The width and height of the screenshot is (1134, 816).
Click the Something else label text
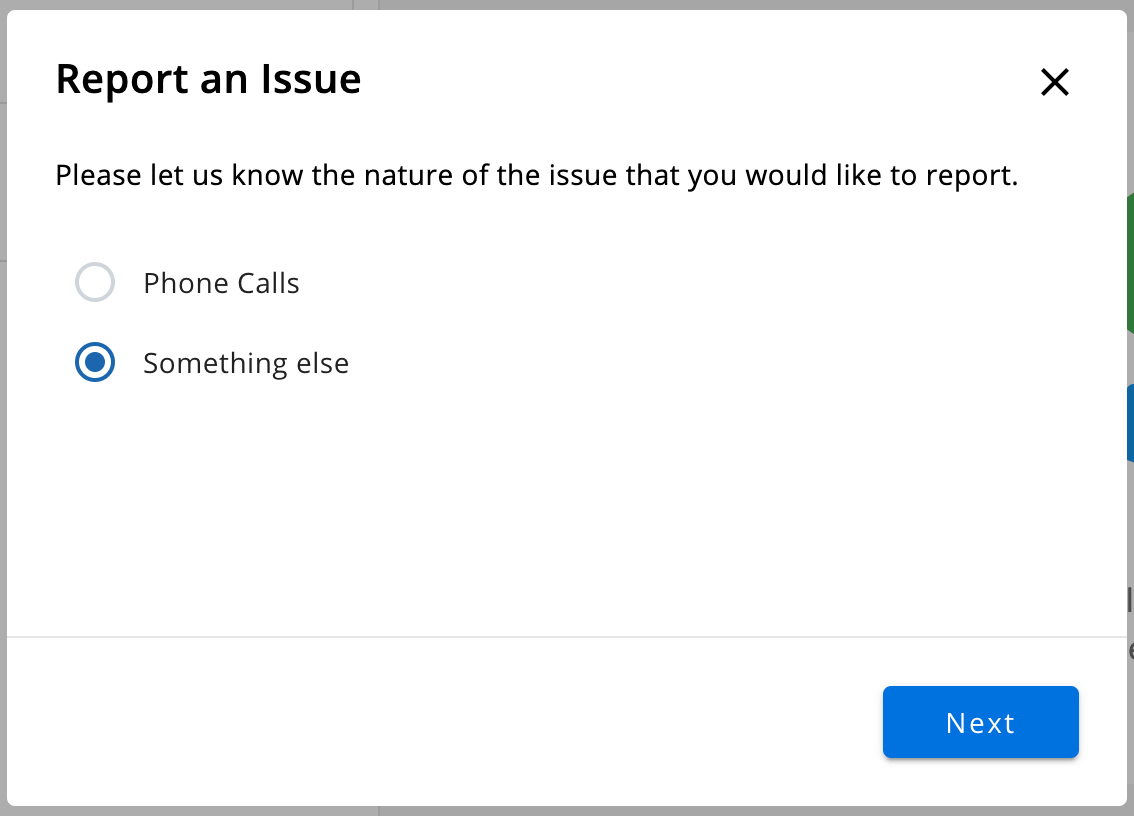pos(246,363)
